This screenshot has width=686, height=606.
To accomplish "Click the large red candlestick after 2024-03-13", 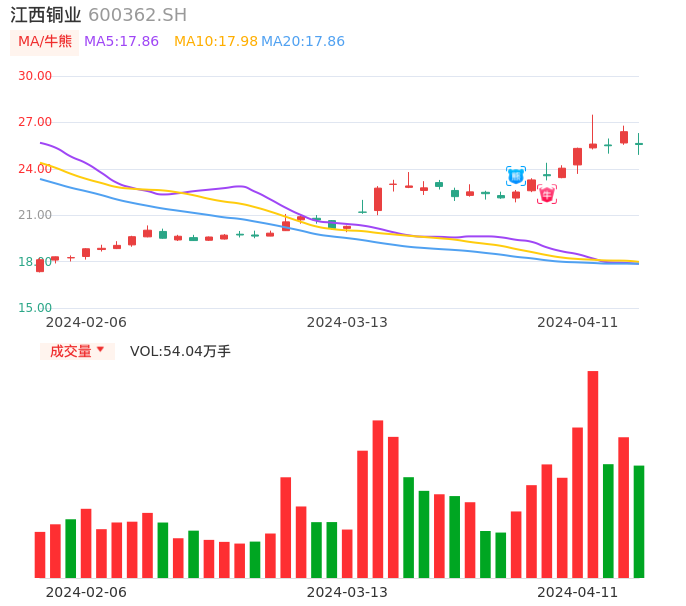I will [378, 200].
